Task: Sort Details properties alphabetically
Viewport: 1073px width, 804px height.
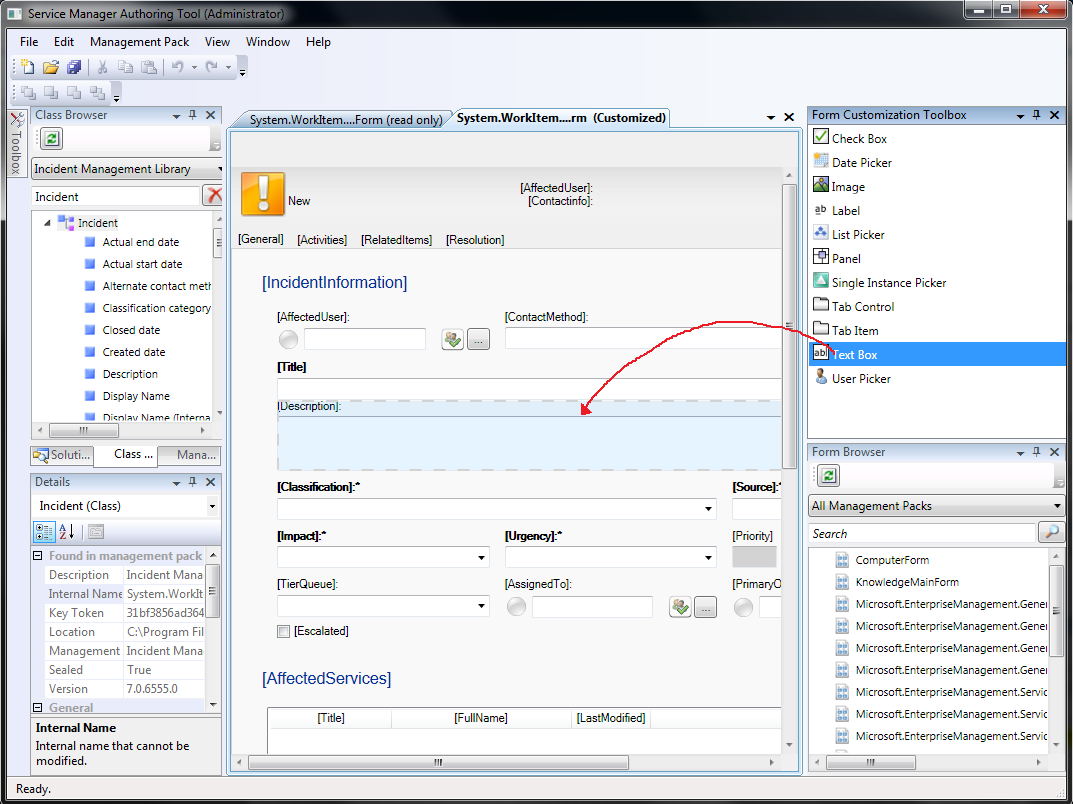Action: tap(66, 532)
